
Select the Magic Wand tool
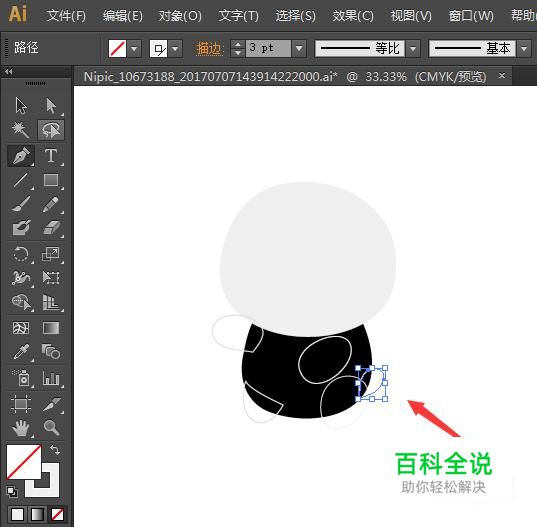pyautogui.click(x=21, y=130)
